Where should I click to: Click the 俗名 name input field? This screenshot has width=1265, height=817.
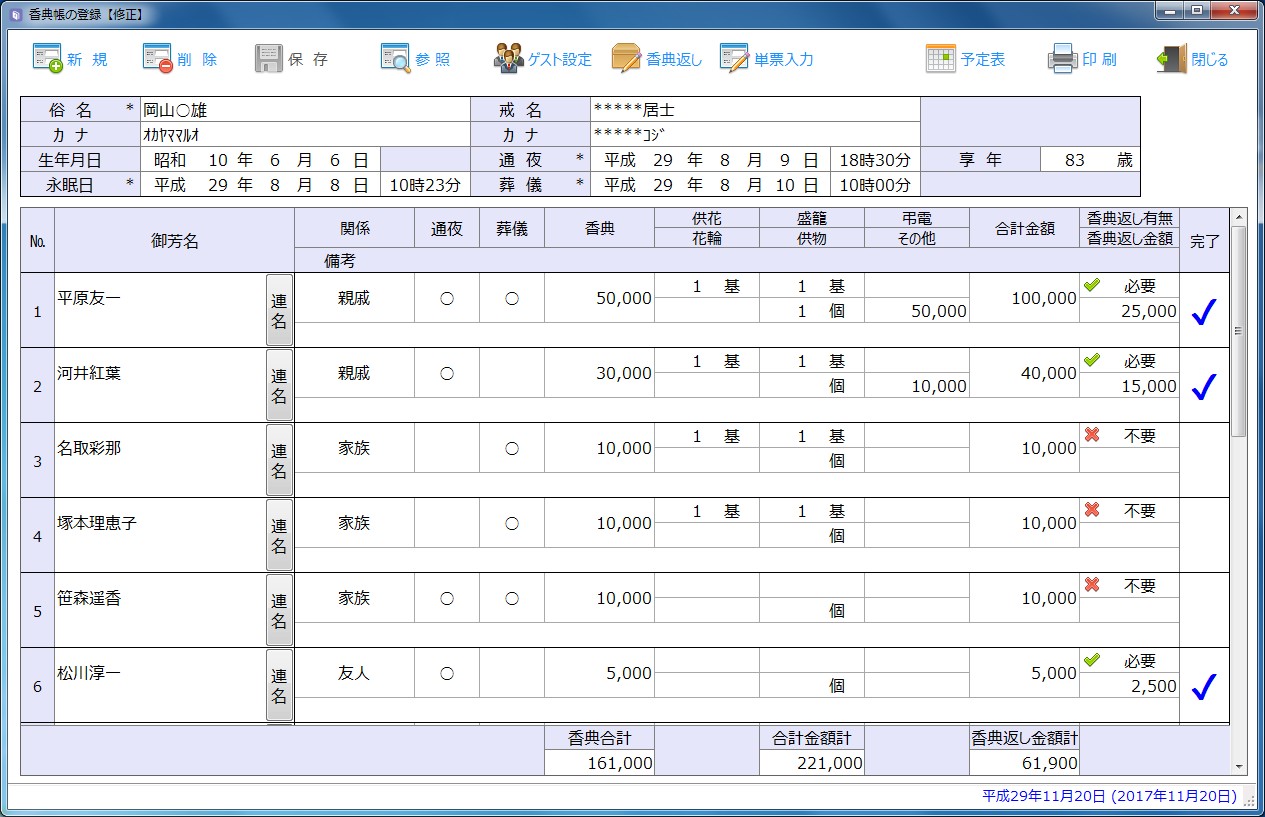[x=304, y=110]
